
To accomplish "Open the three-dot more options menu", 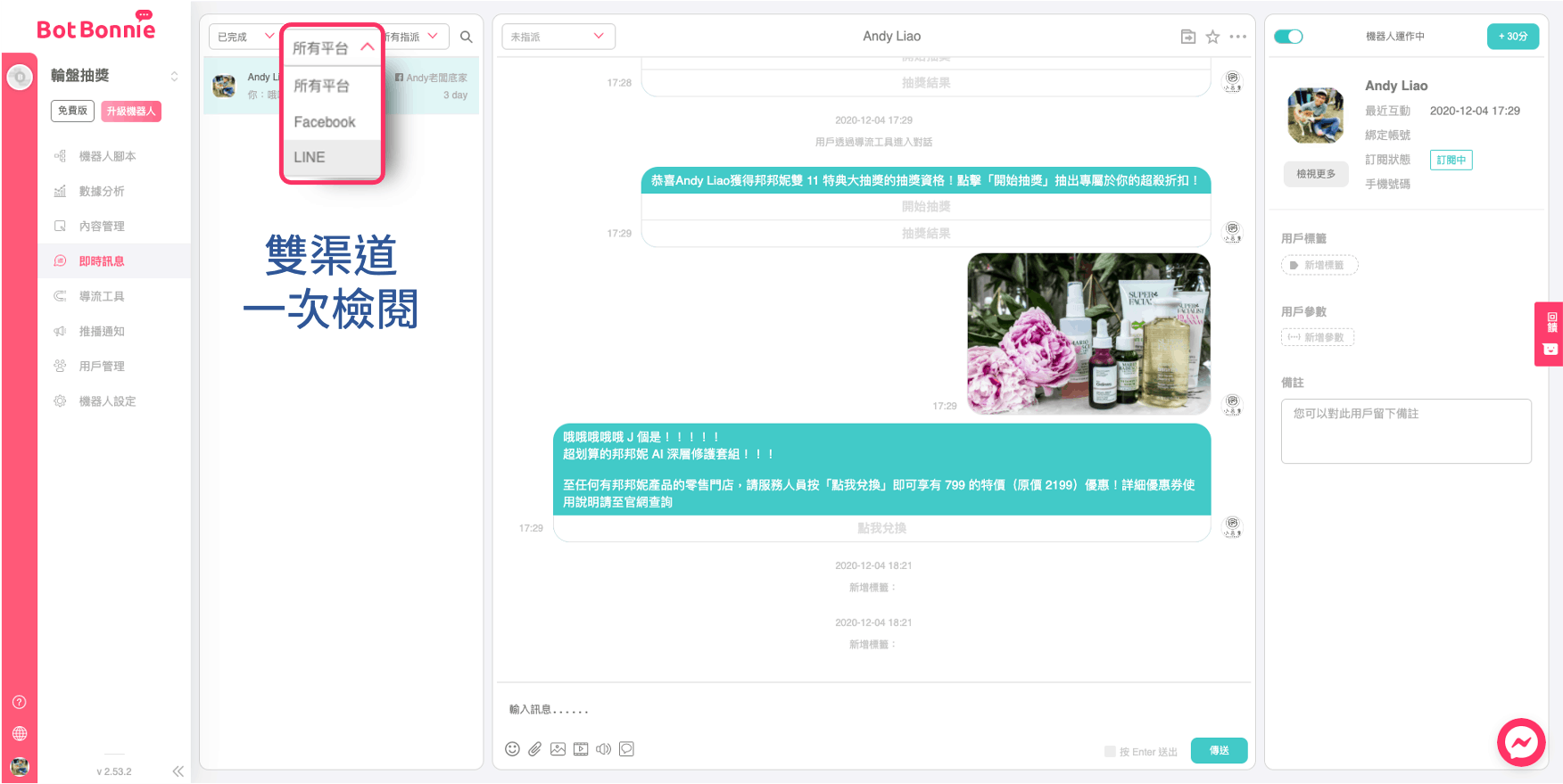I will click(1237, 37).
